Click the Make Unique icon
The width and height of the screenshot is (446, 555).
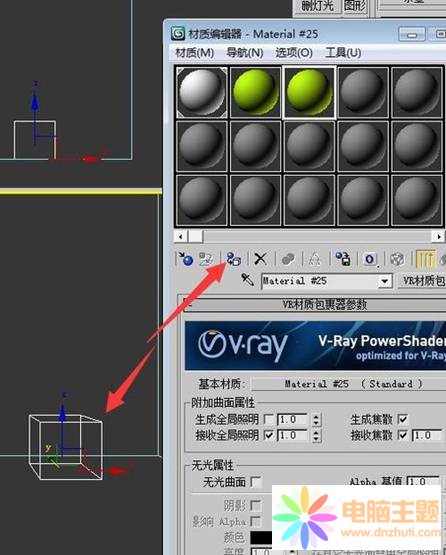(x=314, y=259)
